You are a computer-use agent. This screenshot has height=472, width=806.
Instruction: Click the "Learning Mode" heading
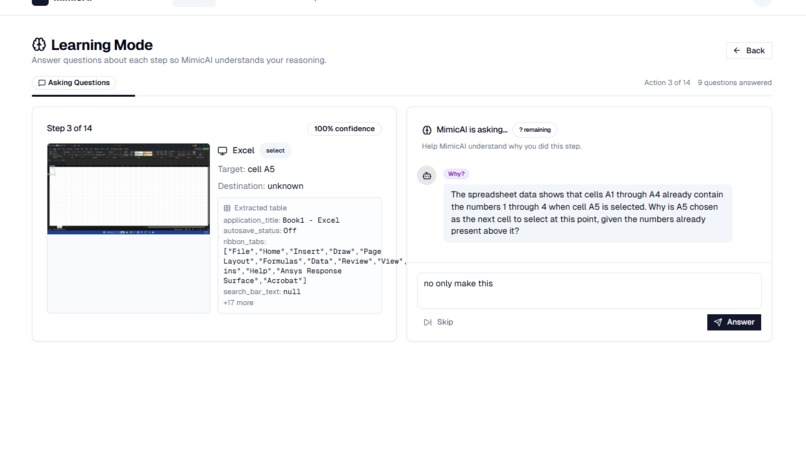[102, 45]
